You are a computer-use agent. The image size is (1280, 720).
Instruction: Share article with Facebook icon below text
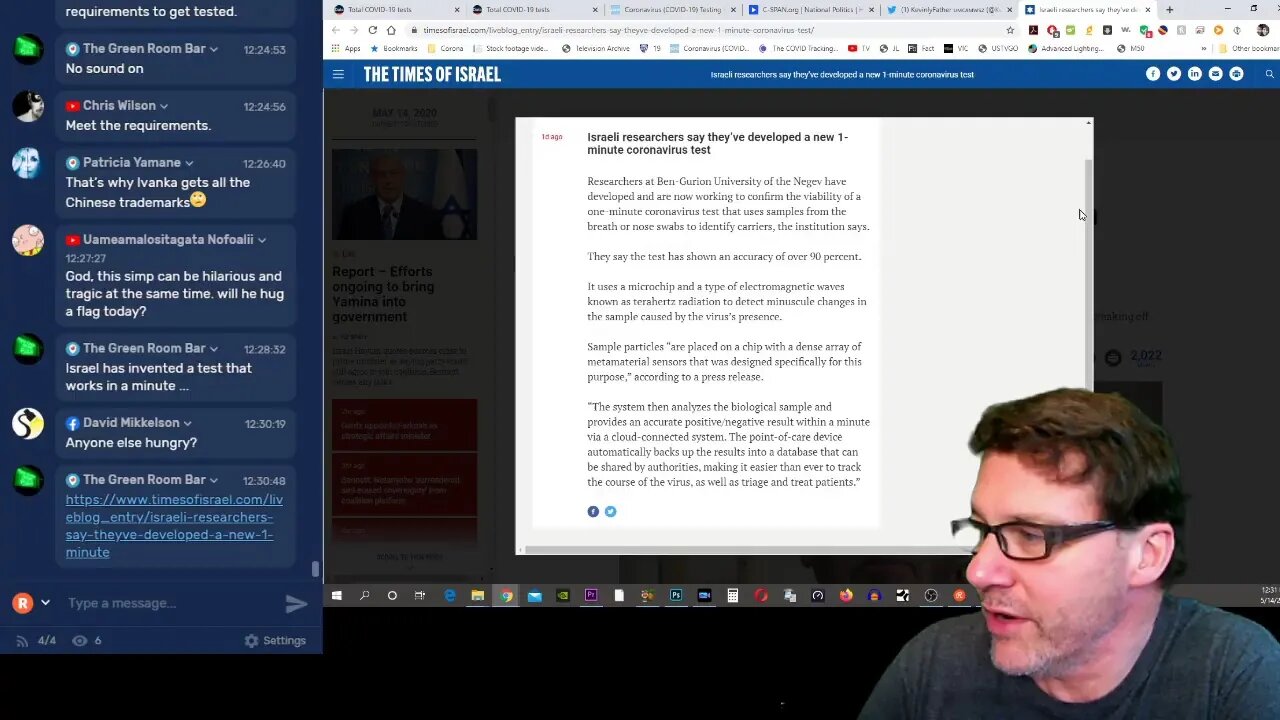click(593, 511)
